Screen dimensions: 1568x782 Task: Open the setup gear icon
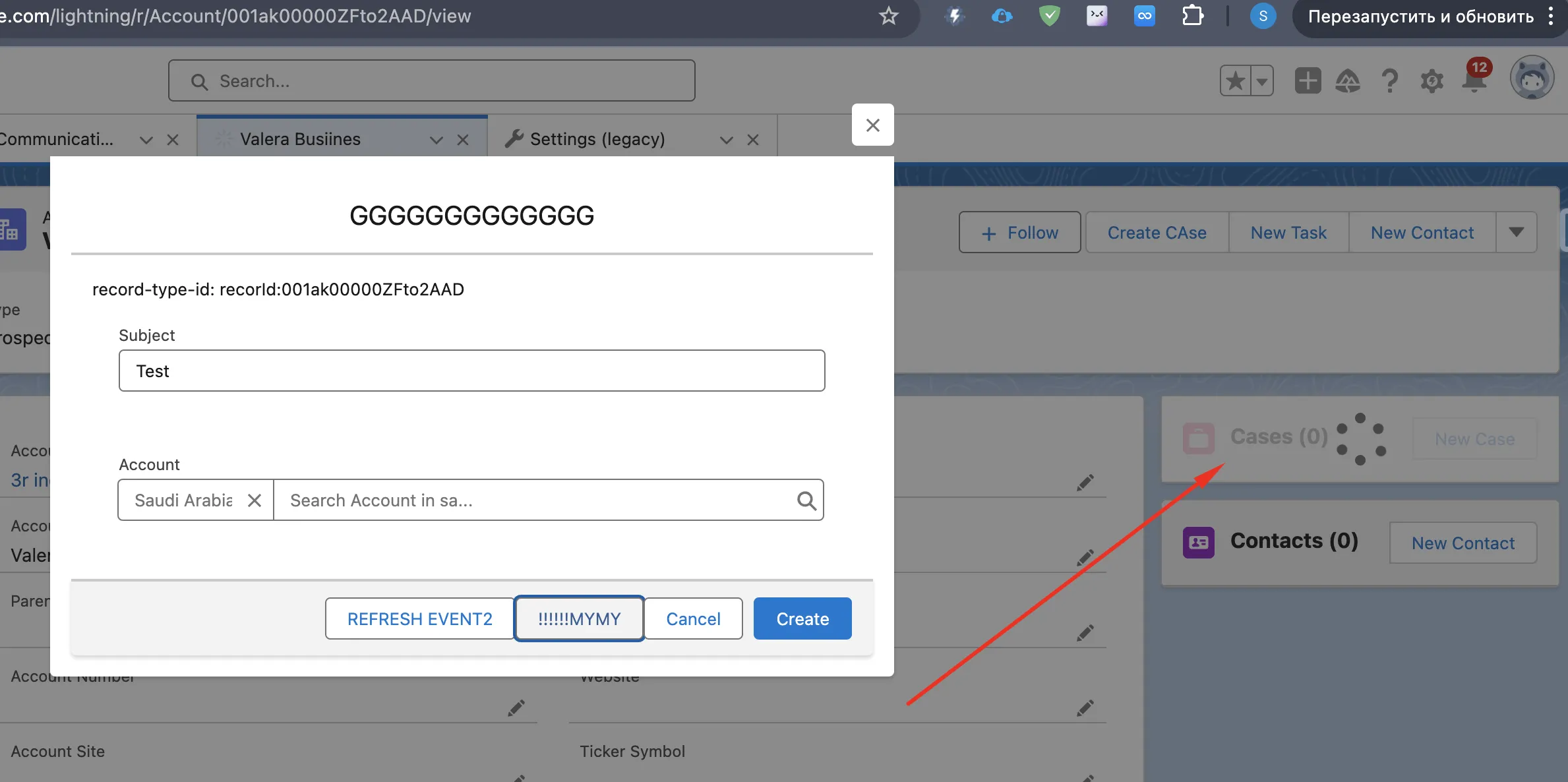point(1432,82)
